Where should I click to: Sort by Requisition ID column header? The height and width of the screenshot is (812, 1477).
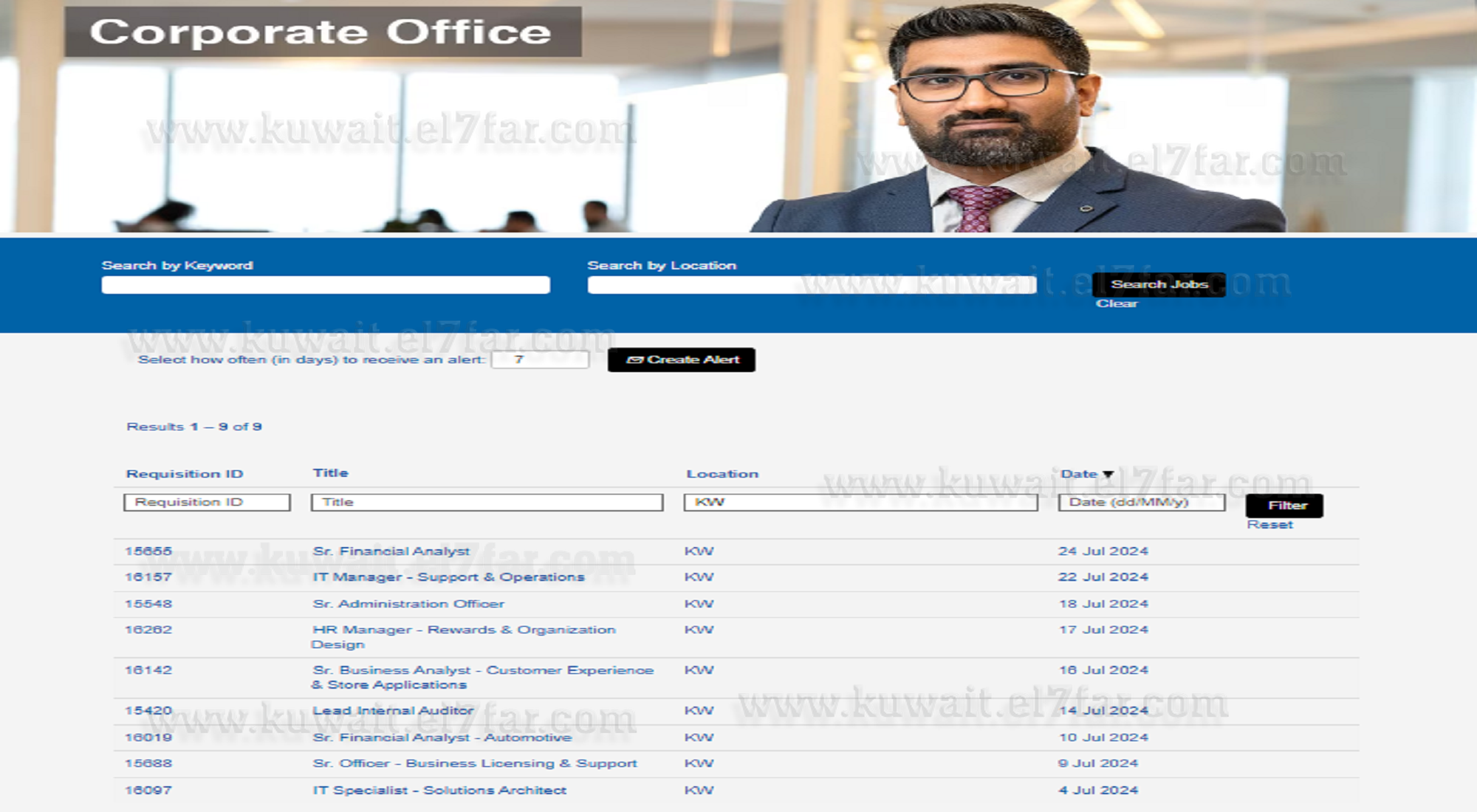(x=185, y=474)
